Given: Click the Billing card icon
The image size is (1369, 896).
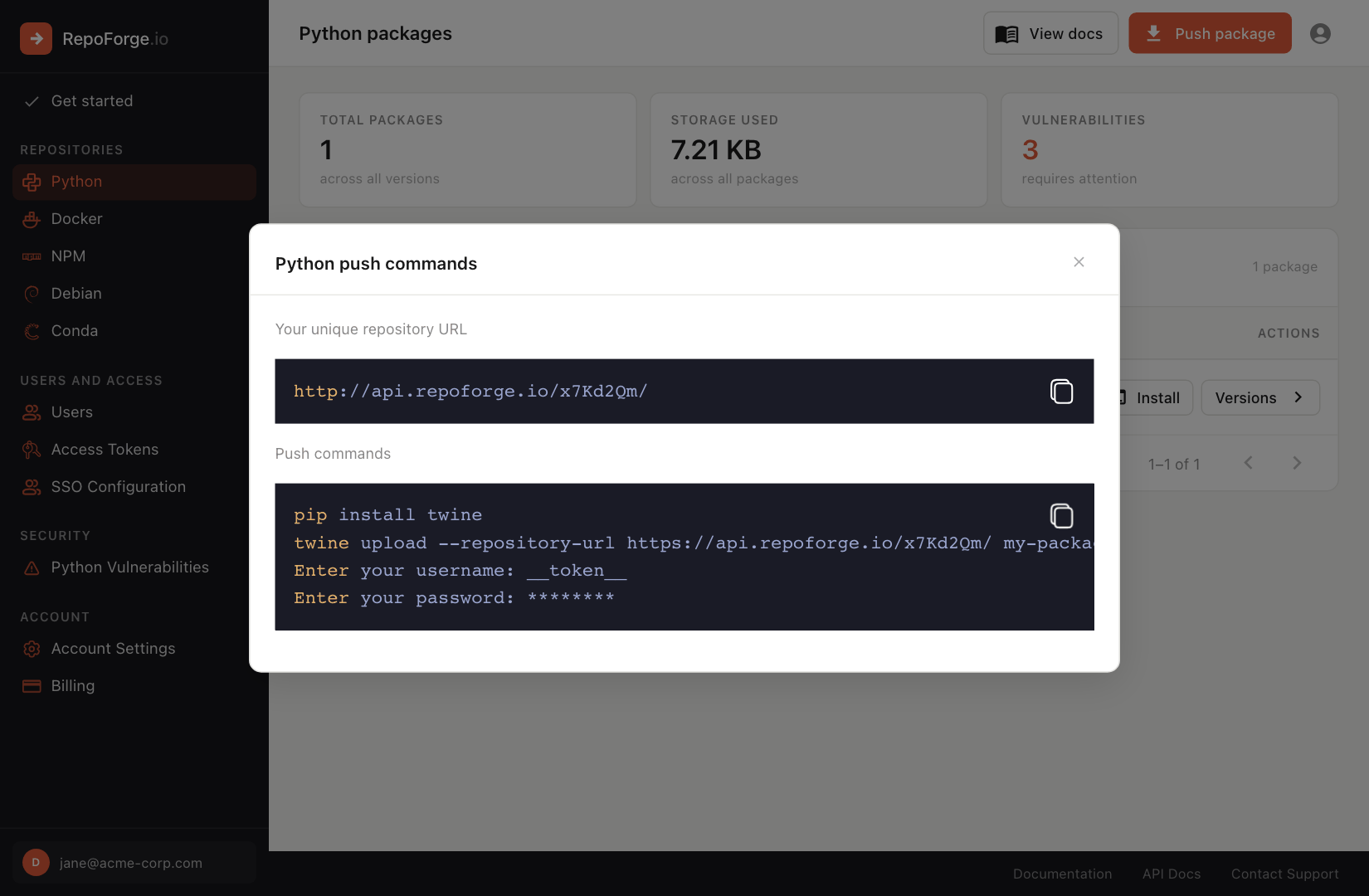Looking at the screenshot, I should pos(32,686).
